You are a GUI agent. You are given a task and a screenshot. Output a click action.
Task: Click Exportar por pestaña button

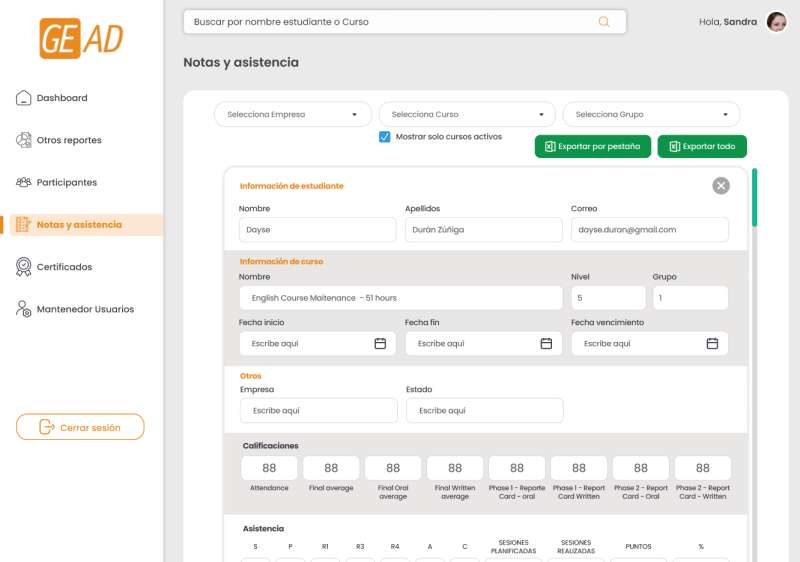tap(593, 146)
